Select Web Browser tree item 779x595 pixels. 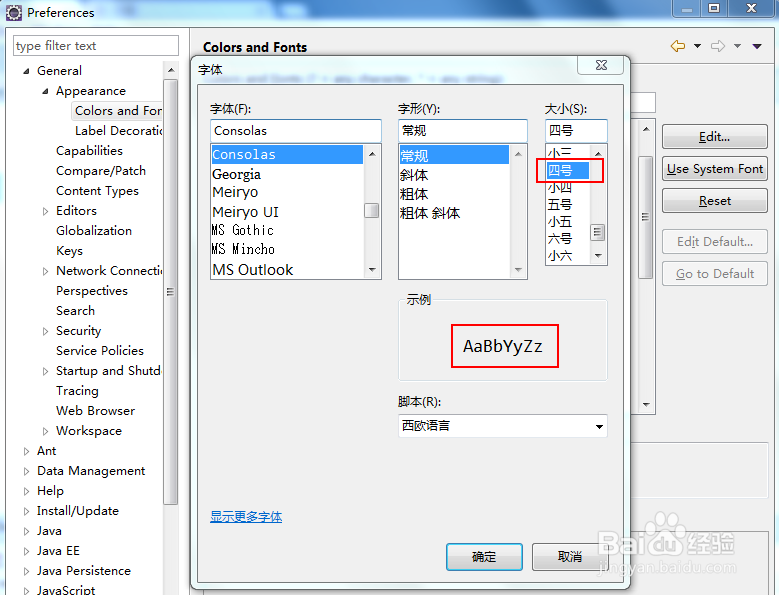click(95, 411)
